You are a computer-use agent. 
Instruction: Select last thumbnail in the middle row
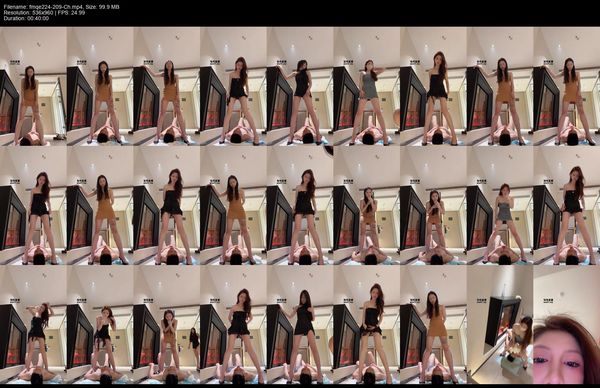(566, 206)
